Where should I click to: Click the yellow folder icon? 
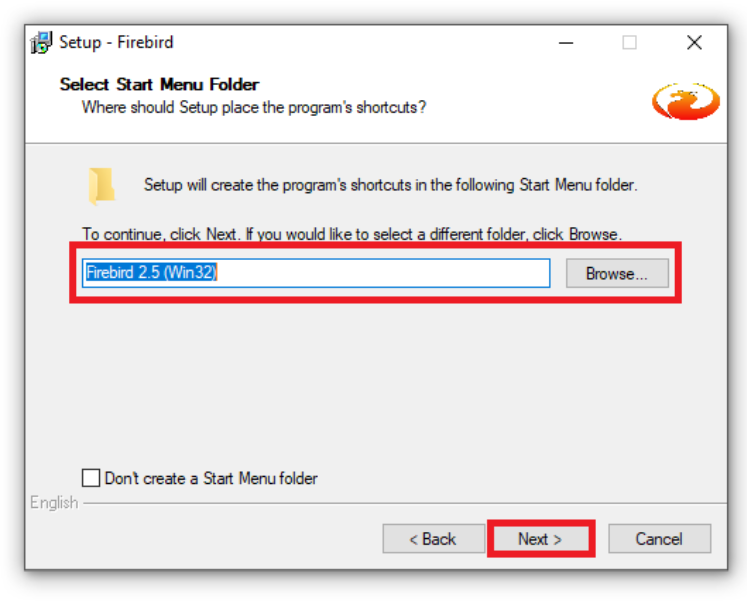101,186
